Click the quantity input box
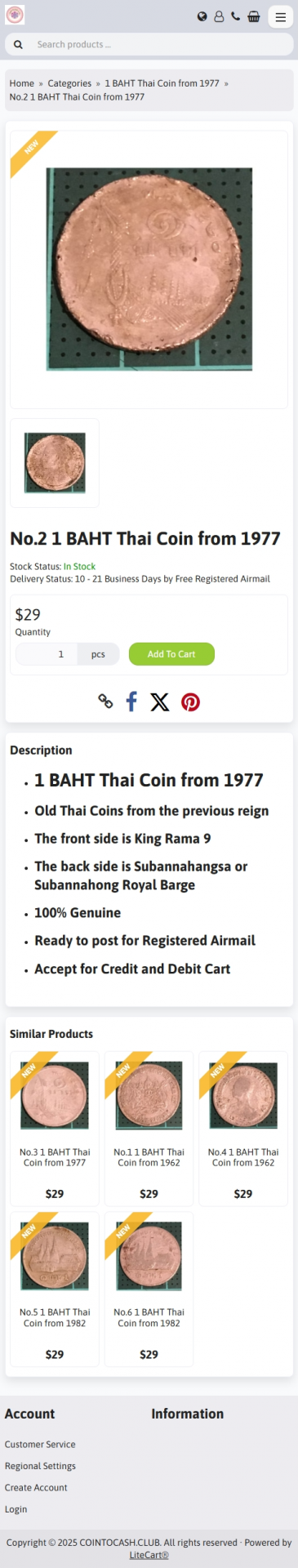298x1568 pixels. (47, 654)
